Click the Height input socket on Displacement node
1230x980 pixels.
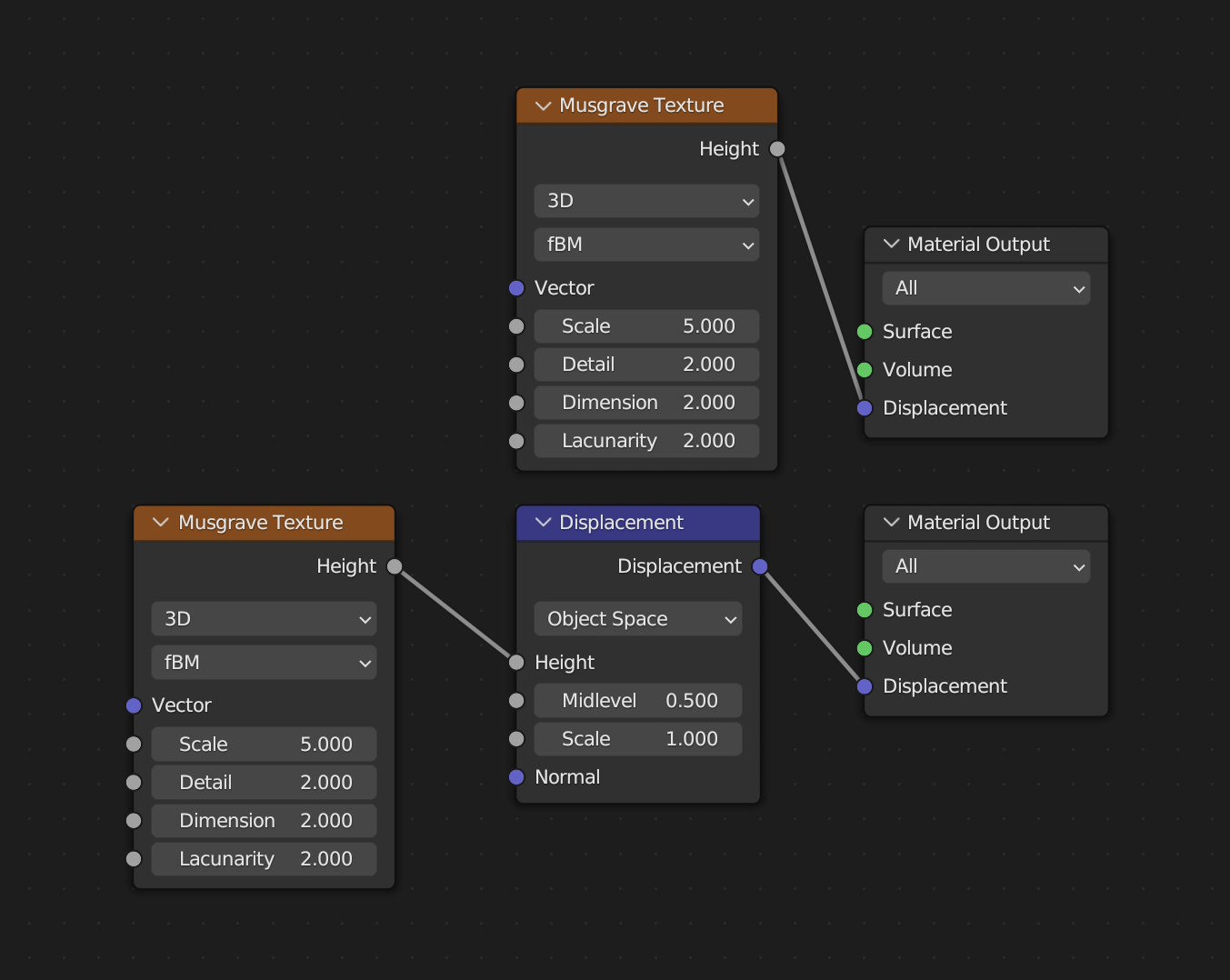coord(516,663)
